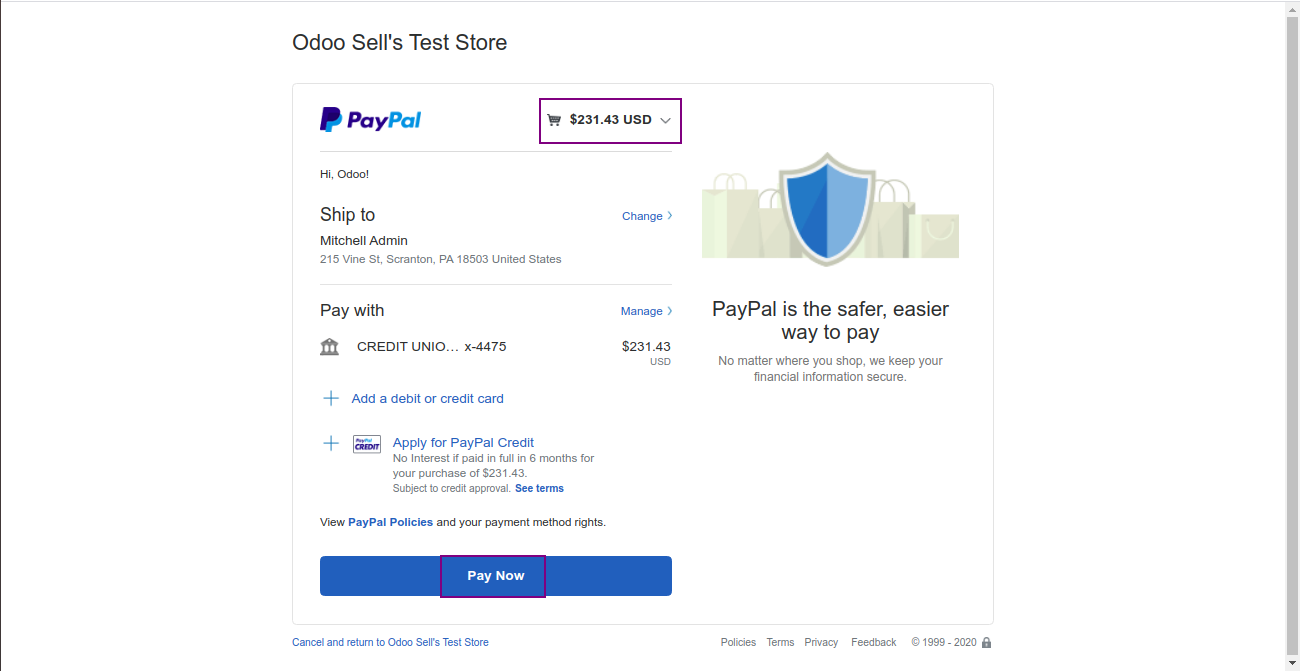Click the chevron next to Manage
Image resolution: width=1300 pixels, height=671 pixels.
tap(670, 311)
